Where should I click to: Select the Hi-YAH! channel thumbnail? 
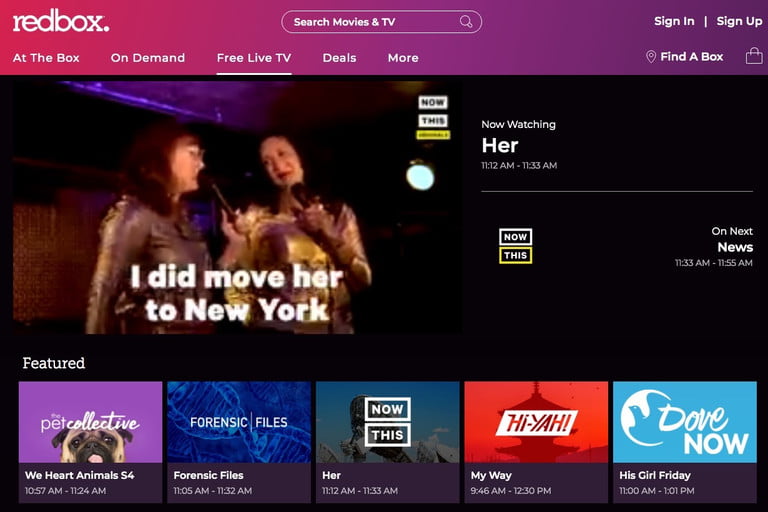pos(535,421)
